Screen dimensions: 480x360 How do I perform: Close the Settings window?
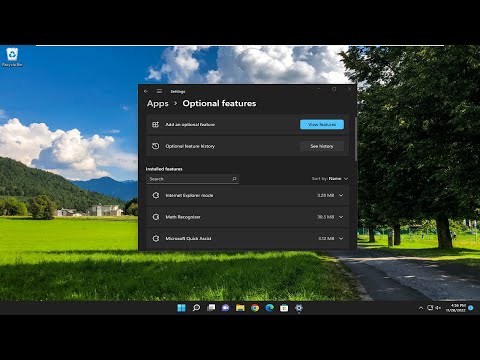coord(349,89)
